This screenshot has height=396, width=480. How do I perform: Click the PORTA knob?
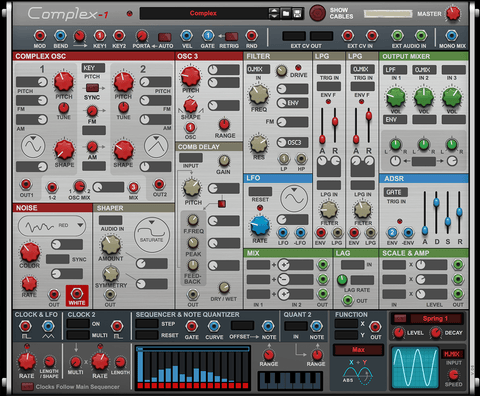point(142,36)
